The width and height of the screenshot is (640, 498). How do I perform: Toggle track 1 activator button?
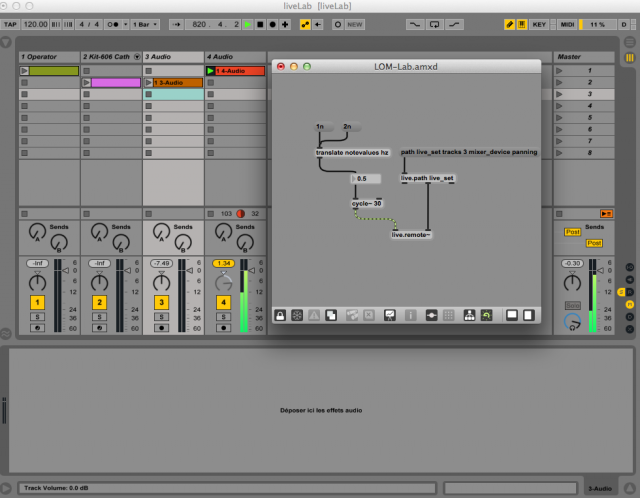[x=37, y=302]
